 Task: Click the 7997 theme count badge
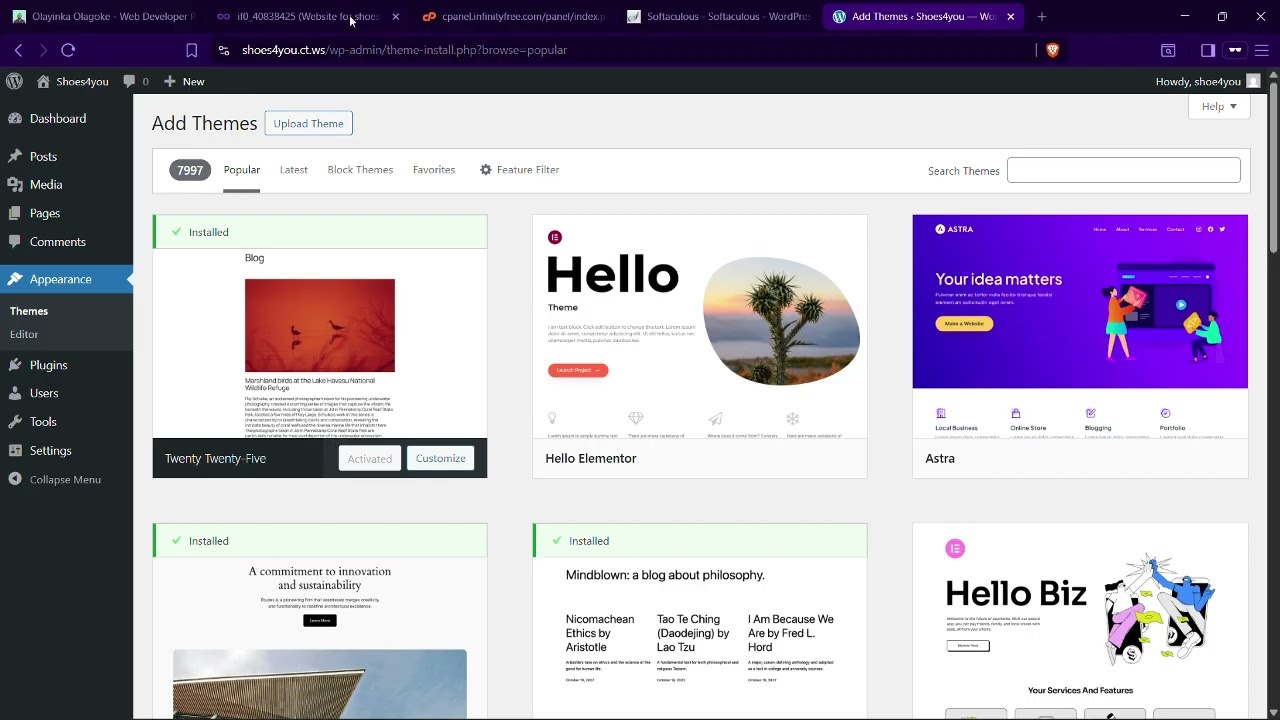(x=190, y=170)
